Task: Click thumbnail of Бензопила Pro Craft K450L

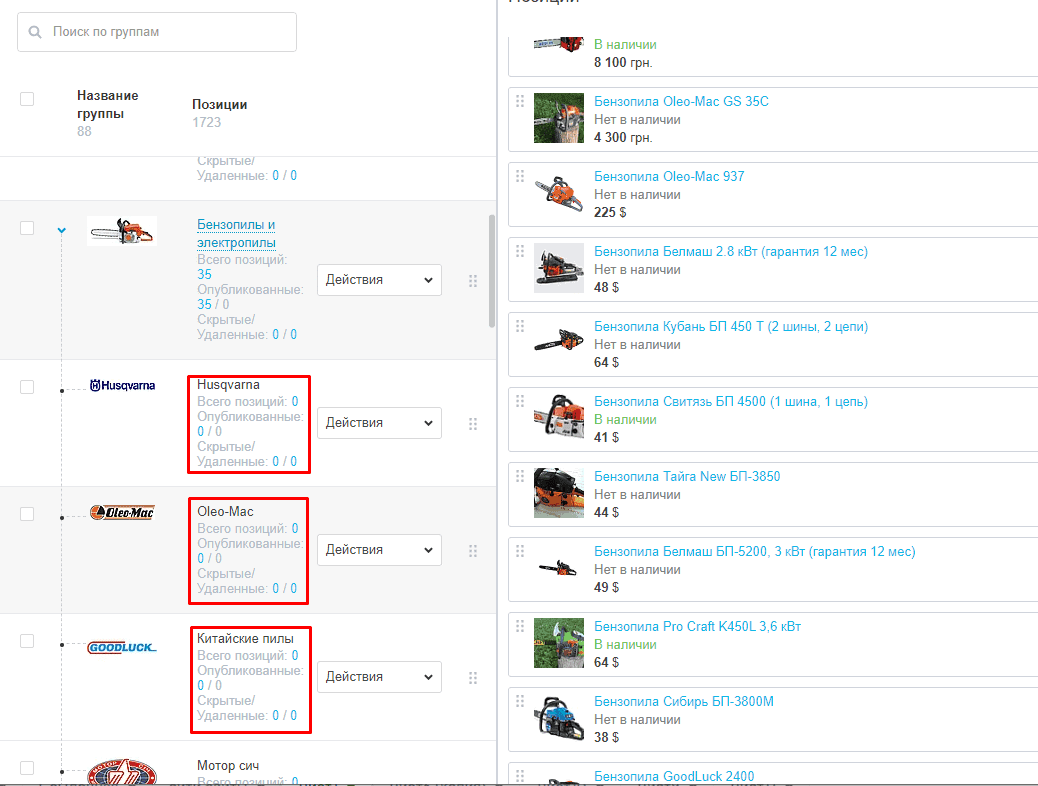Action: (x=559, y=643)
